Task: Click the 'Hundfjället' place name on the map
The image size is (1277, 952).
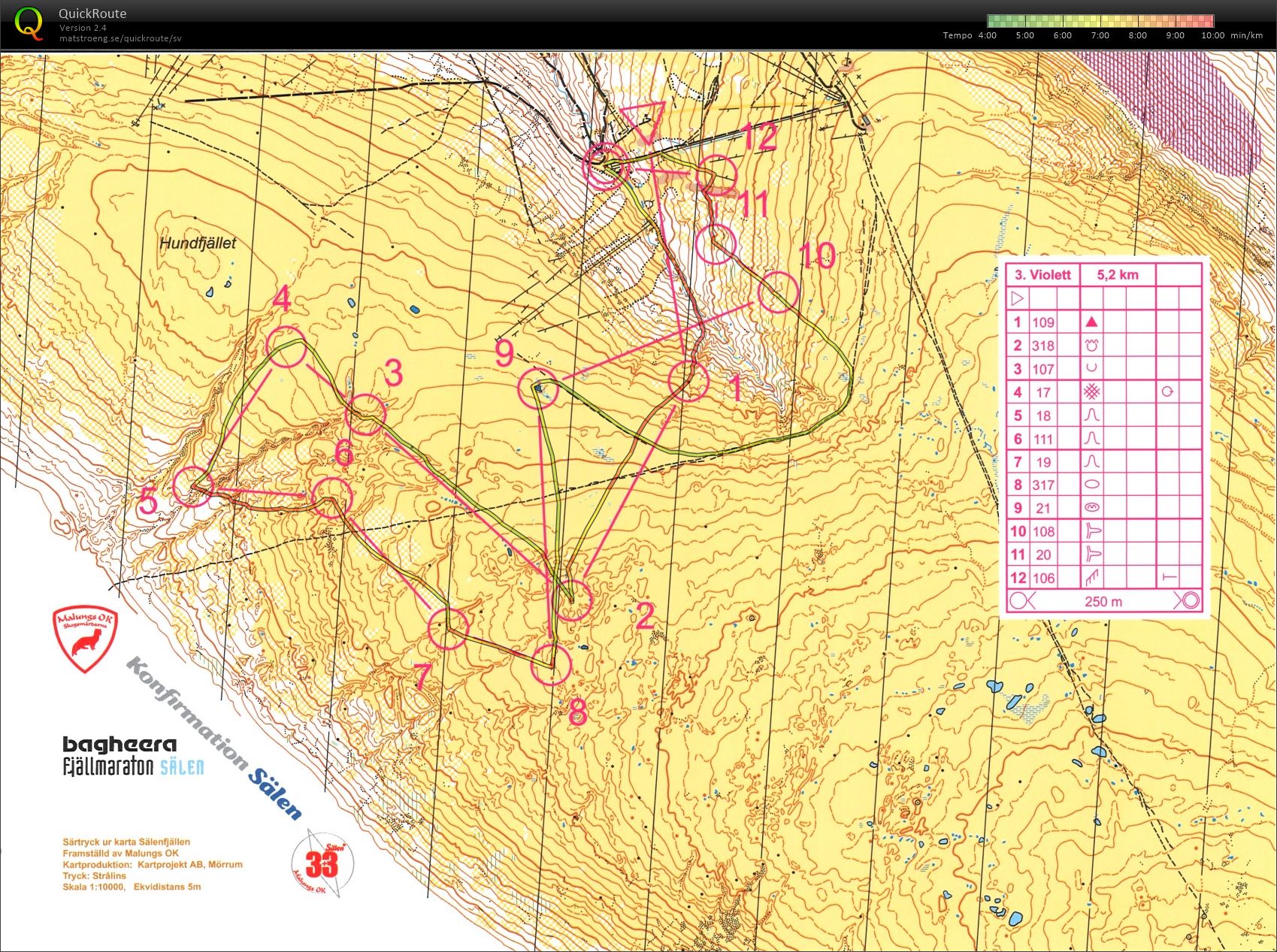Action: coord(198,243)
